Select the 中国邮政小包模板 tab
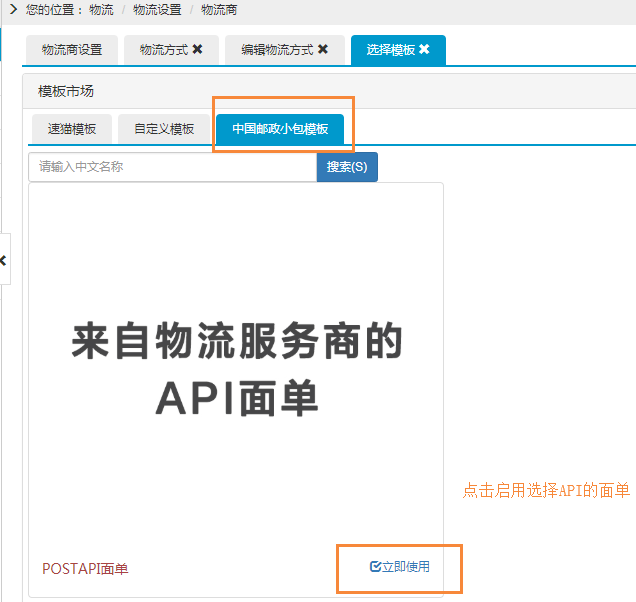This screenshot has height=602, width=636. click(280, 129)
